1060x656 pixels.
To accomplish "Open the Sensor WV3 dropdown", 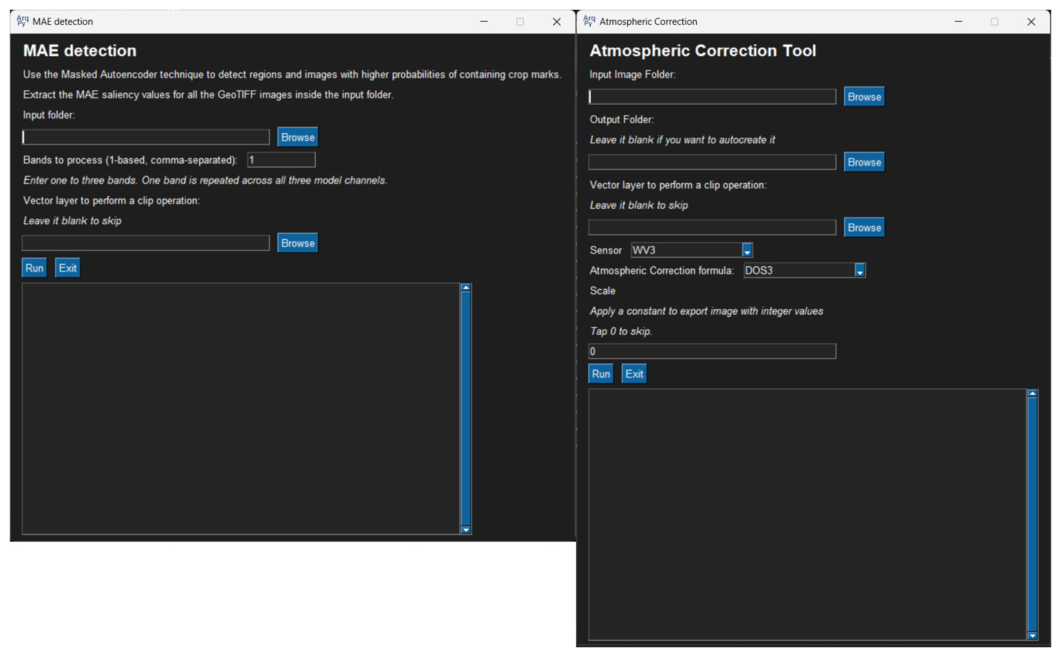I will point(747,250).
